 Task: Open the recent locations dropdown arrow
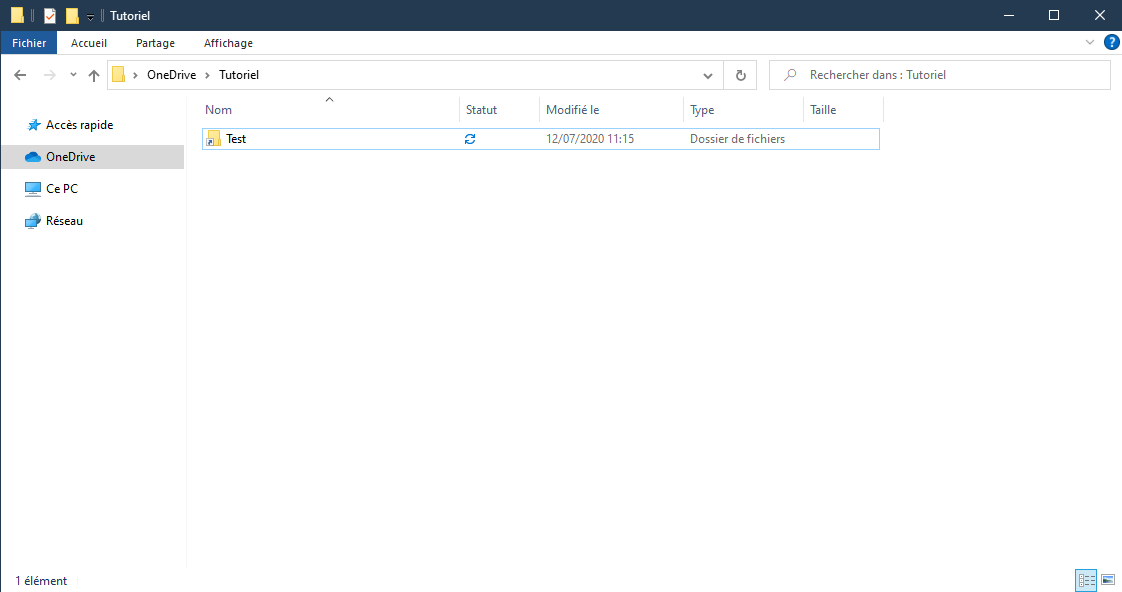[x=73, y=75]
